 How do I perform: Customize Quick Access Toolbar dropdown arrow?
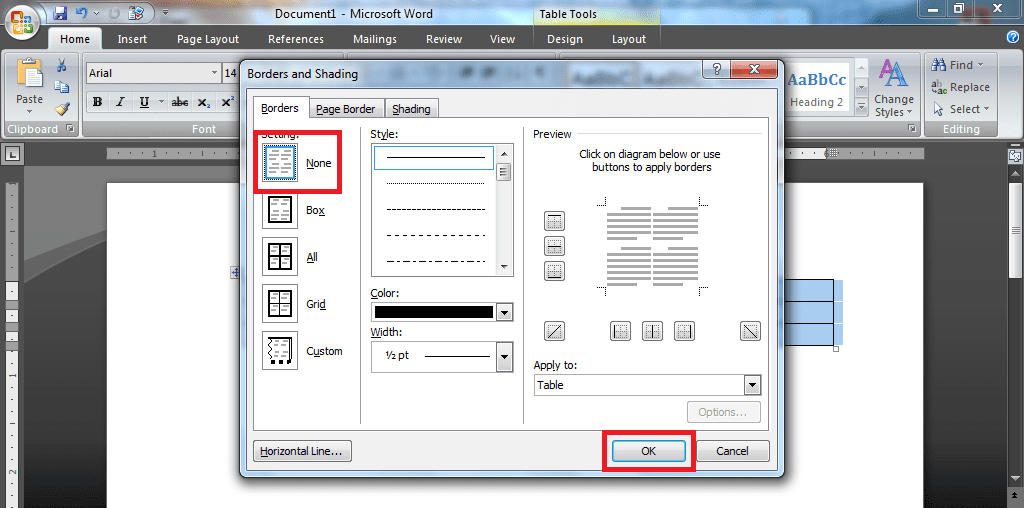[x=165, y=12]
